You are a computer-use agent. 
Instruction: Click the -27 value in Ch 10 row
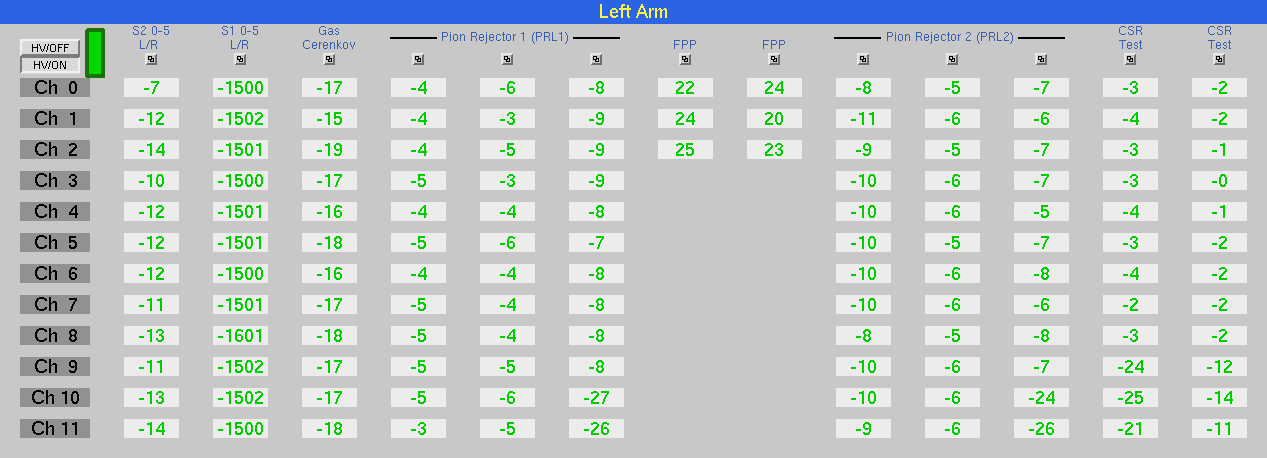[596, 398]
